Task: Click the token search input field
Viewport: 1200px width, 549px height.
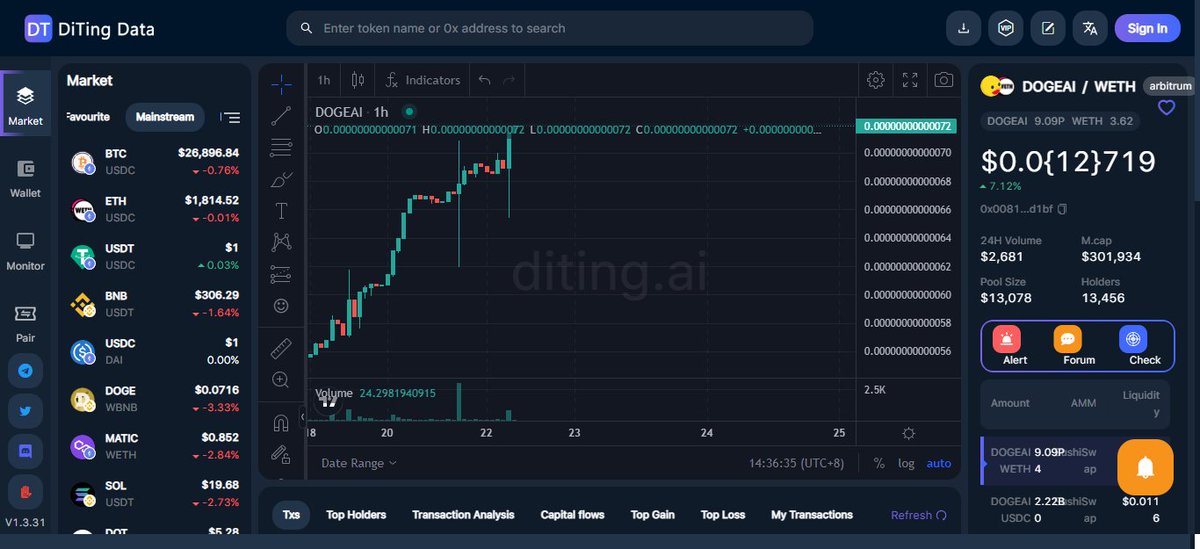Action: [550, 28]
